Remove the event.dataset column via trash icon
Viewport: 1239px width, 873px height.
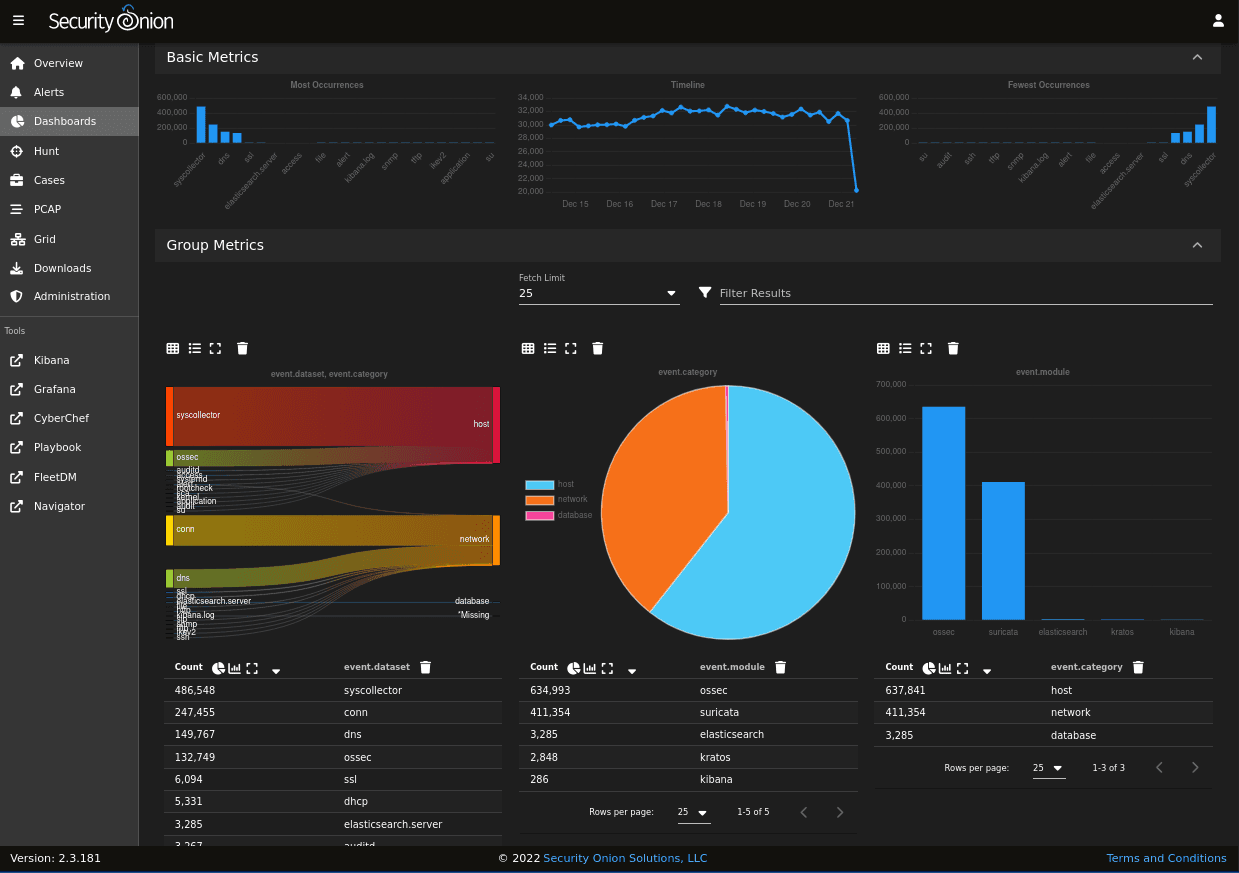[x=425, y=667]
